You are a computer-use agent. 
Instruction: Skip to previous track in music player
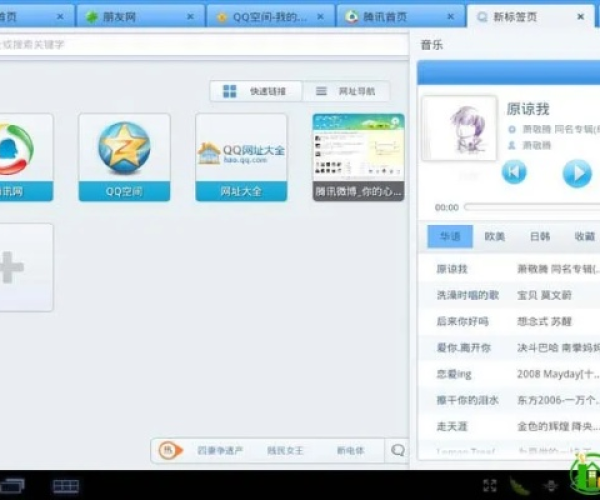pos(514,172)
